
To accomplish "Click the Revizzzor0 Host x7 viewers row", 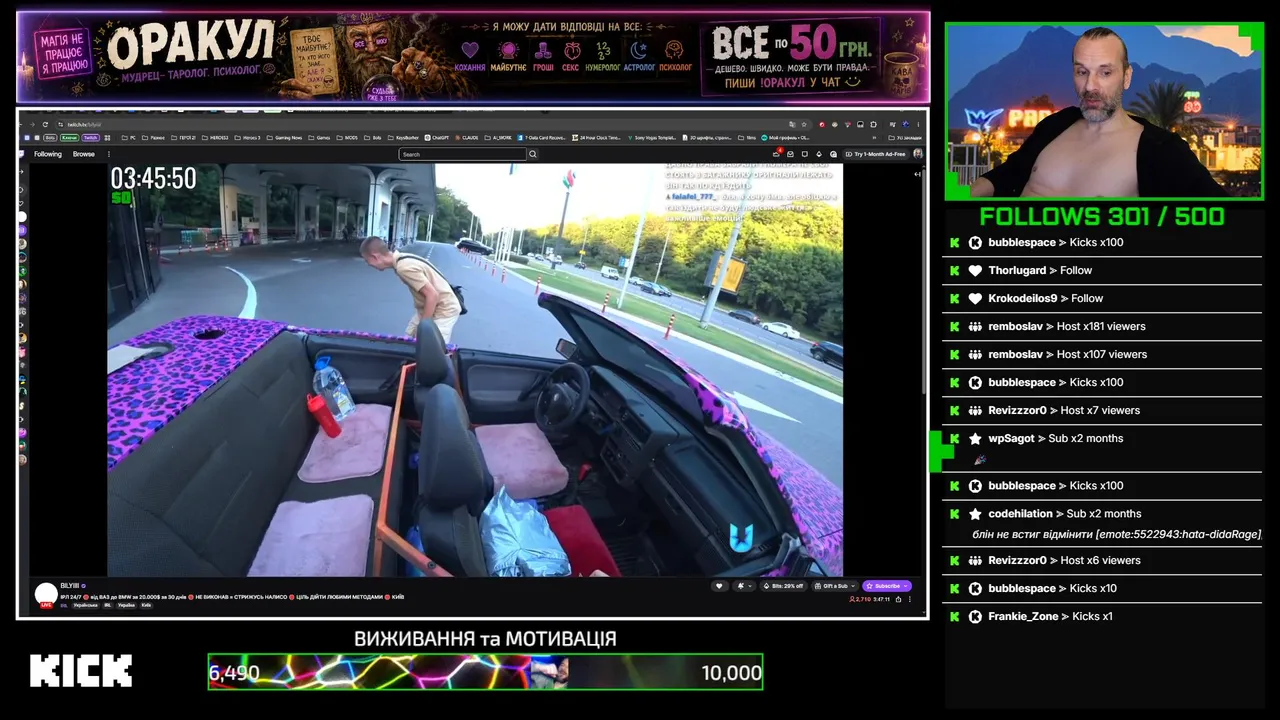I will 1102,410.
